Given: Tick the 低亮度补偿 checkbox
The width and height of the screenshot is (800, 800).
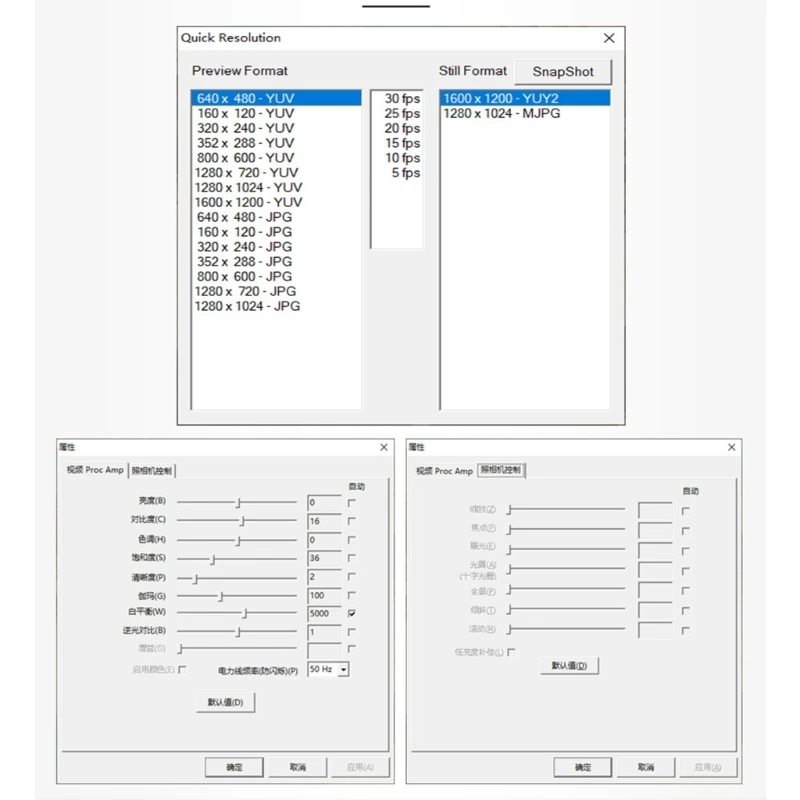Looking at the screenshot, I should click(x=511, y=652).
